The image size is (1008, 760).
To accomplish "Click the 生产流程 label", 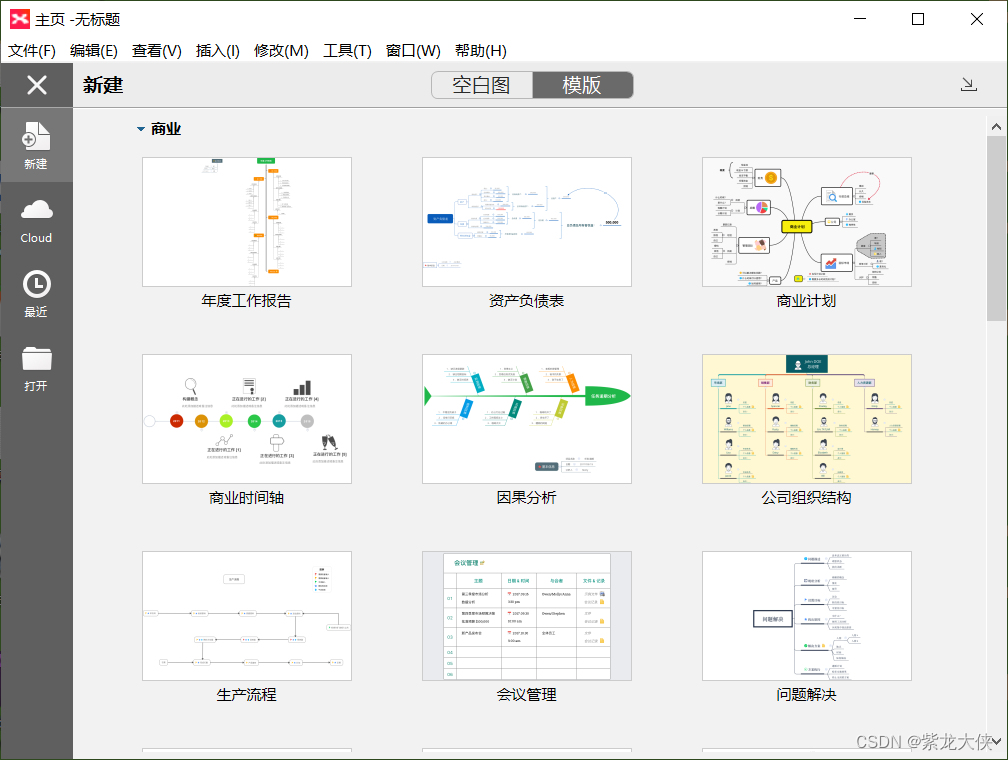I will [x=246, y=695].
